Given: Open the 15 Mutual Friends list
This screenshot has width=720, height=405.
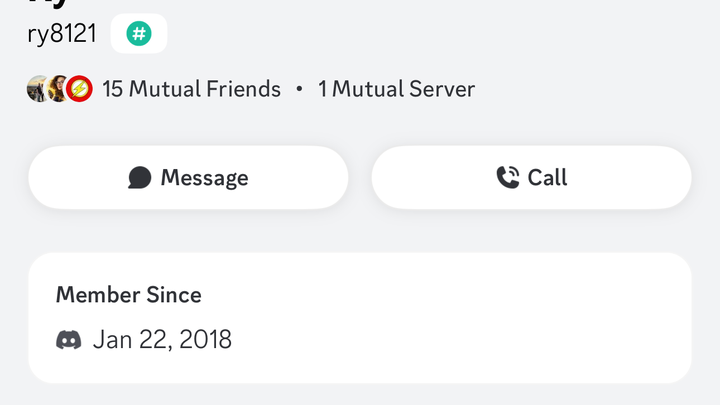Looking at the screenshot, I should click(191, 89).
